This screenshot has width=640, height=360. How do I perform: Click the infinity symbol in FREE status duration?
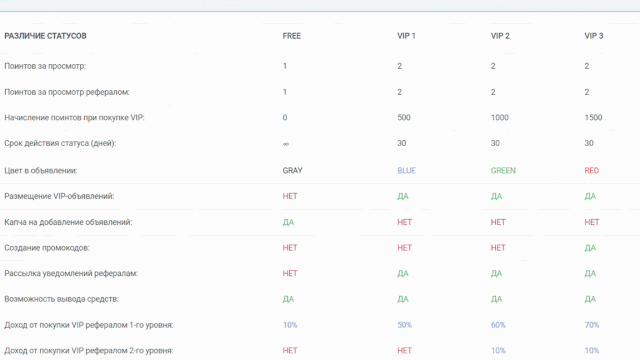pos(286,144)
